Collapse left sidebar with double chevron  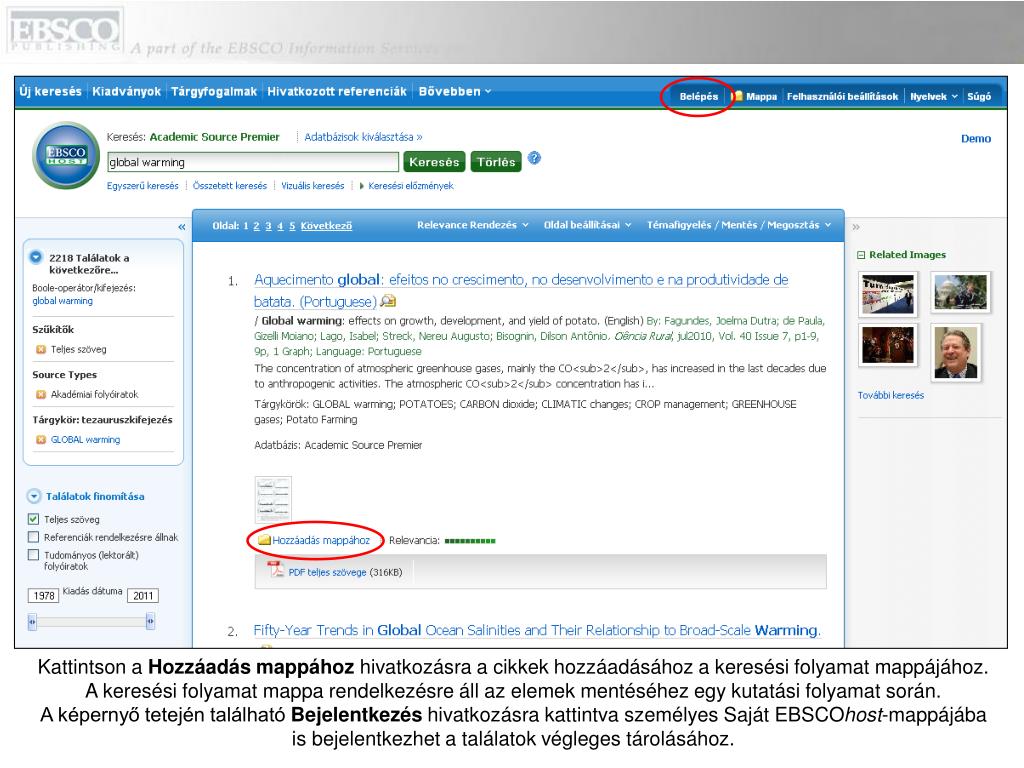tap(182, 227)
